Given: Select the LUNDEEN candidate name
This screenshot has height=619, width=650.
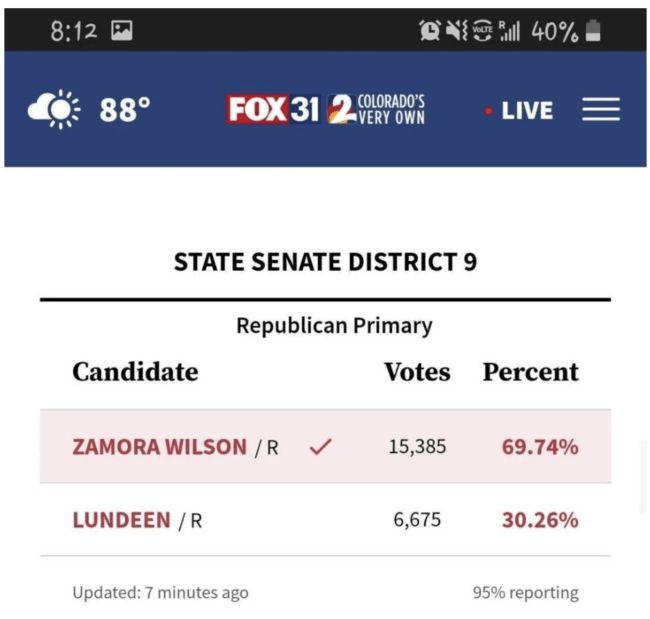Looking at the screenshot, I should [121, 520].
